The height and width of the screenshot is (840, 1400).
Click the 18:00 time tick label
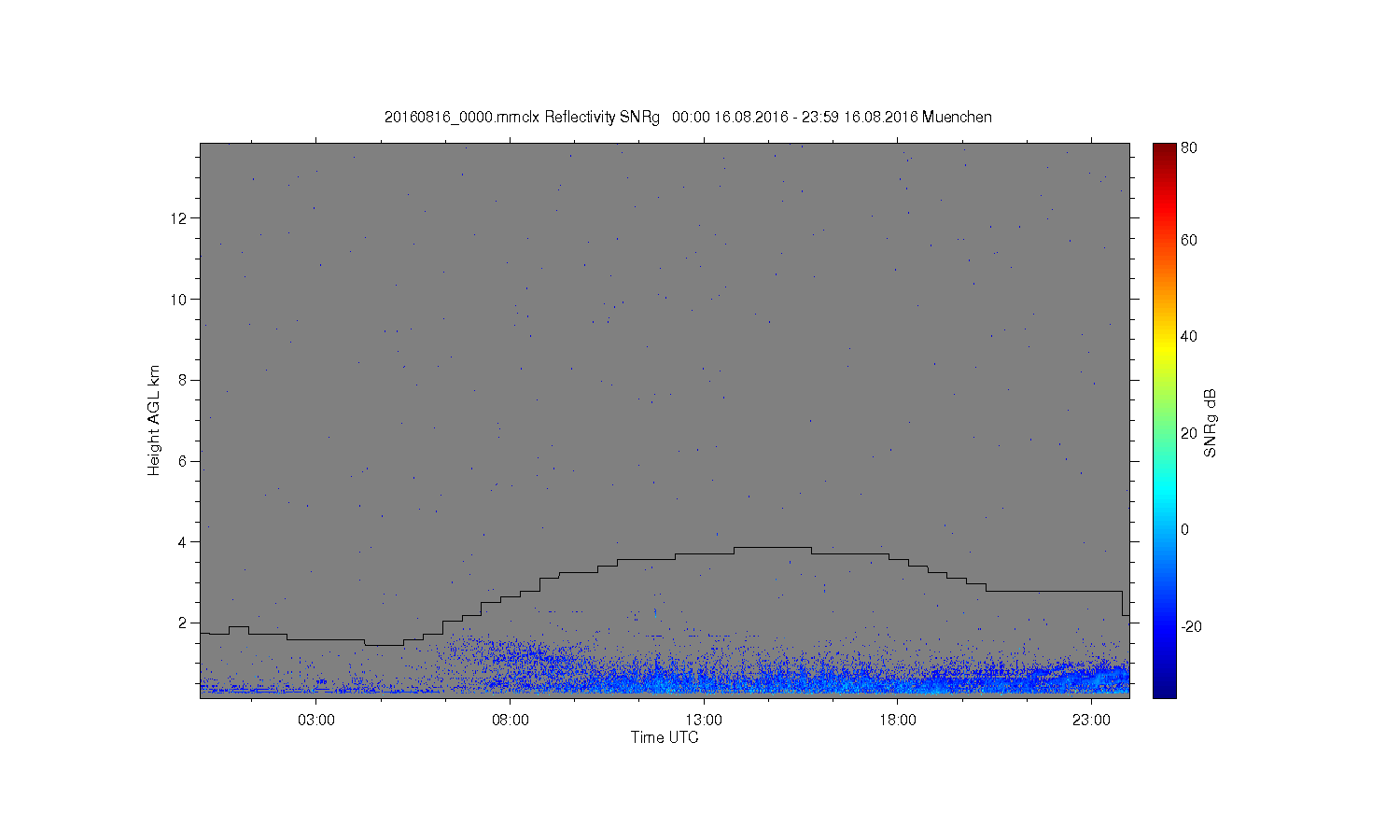898,721
